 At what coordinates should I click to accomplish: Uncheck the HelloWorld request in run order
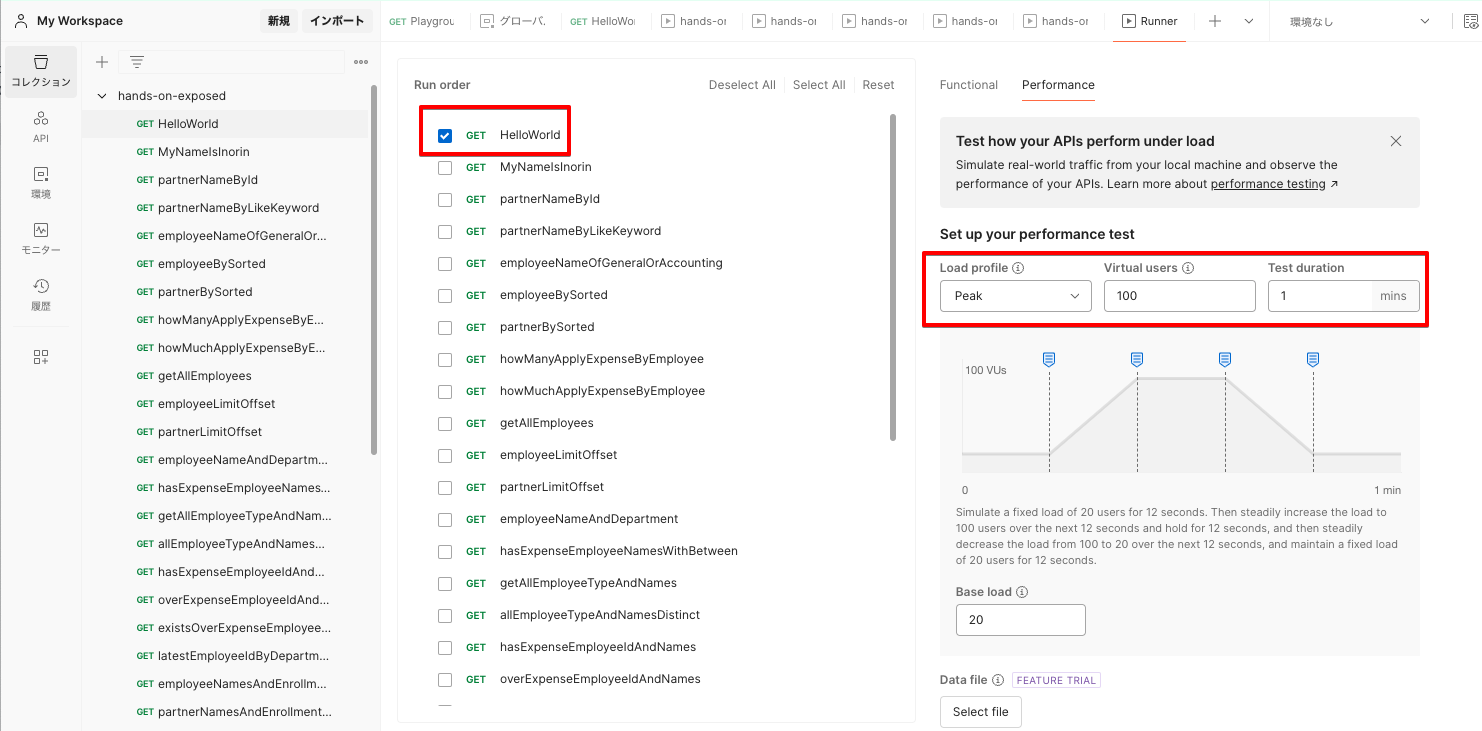click(x=444, y=135)
